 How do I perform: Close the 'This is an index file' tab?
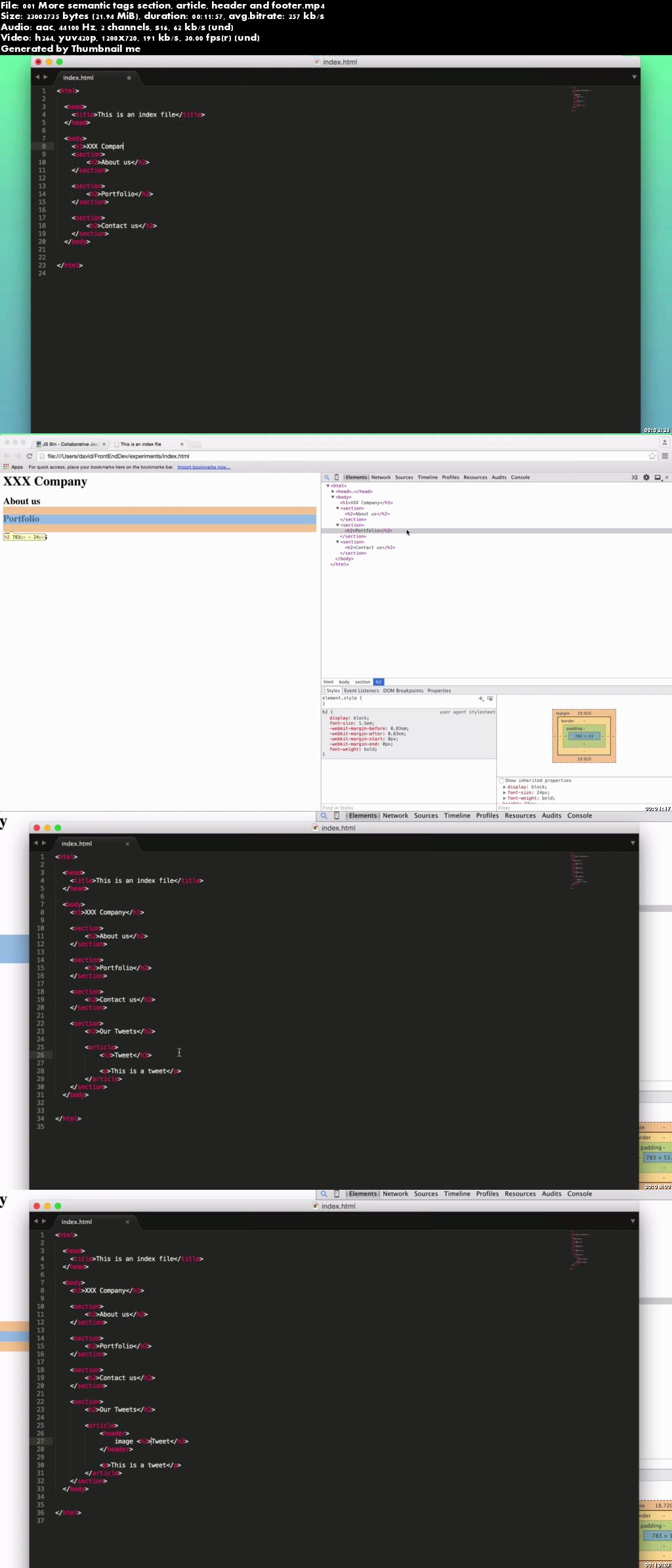182,444
